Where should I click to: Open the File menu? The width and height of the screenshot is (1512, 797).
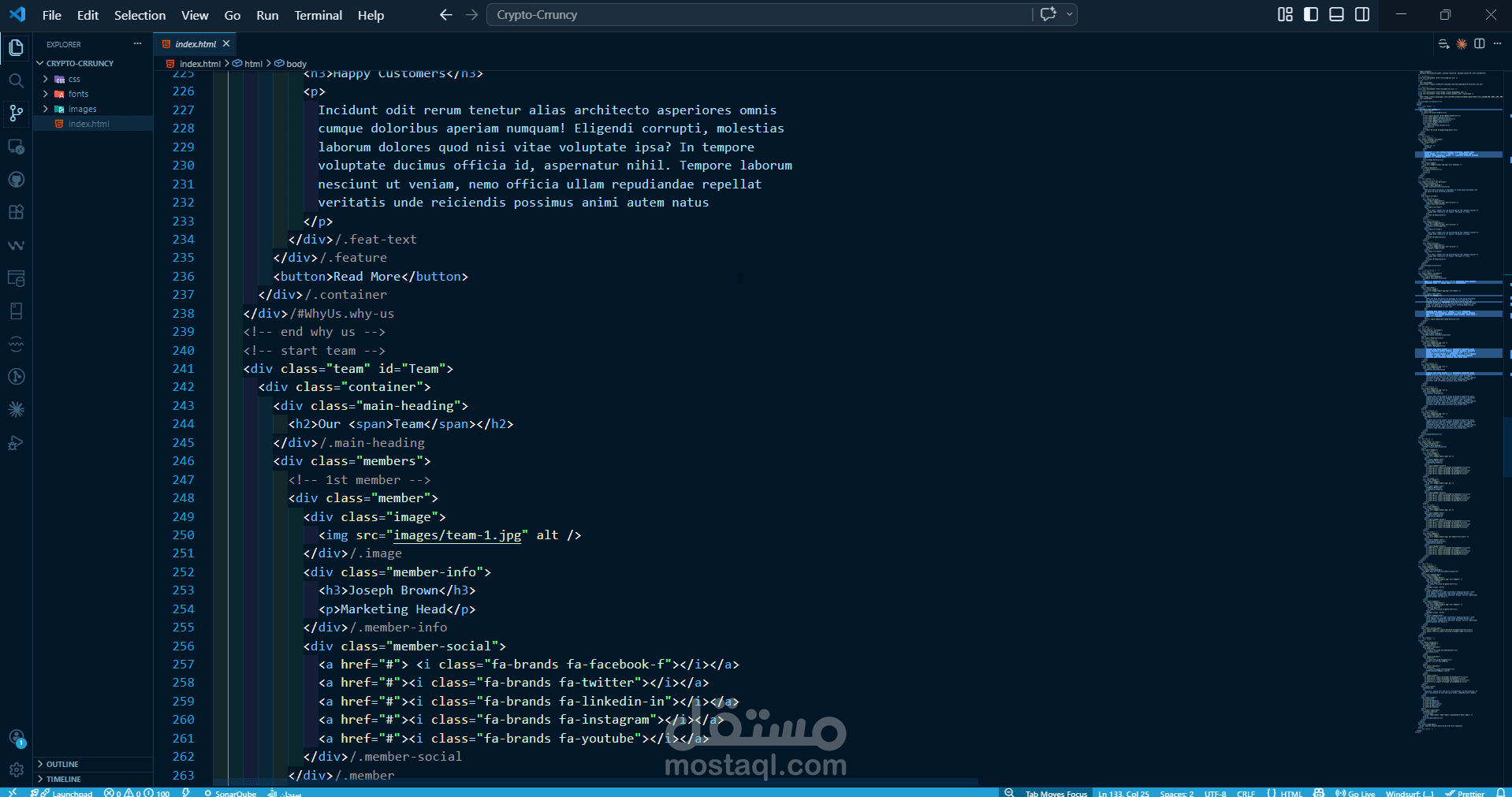(52, 15)
